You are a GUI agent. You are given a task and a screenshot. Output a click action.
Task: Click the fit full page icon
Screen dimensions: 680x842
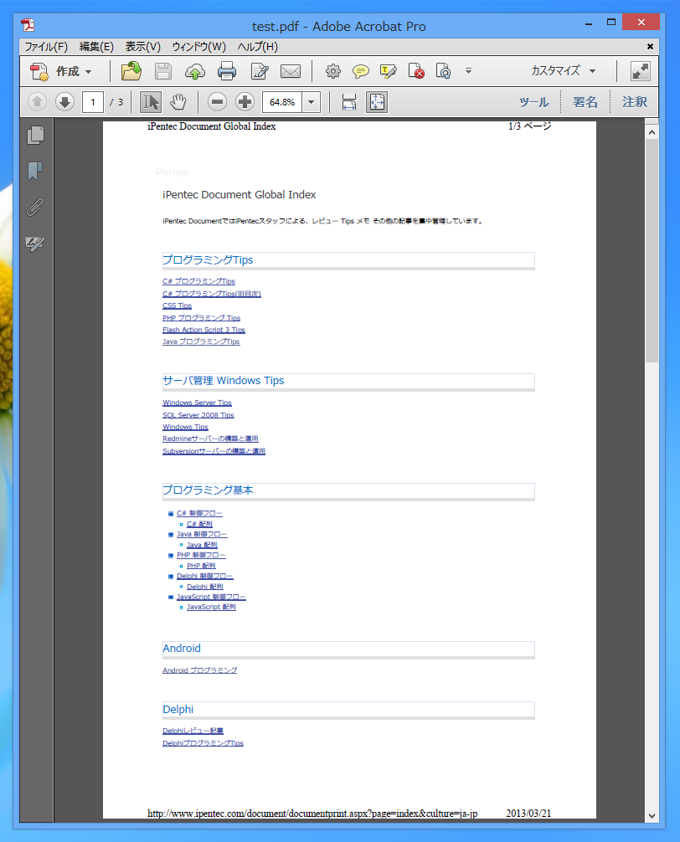(x=377, y=101)
